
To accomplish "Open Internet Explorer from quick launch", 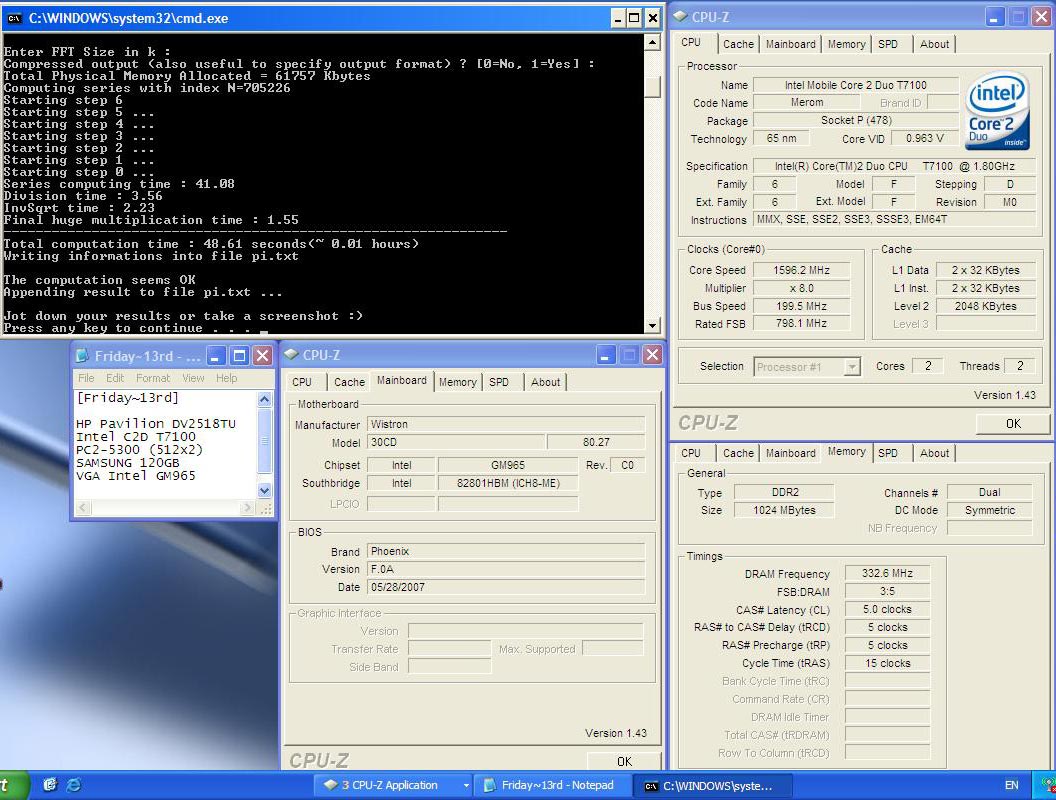I will click(73, 785).
